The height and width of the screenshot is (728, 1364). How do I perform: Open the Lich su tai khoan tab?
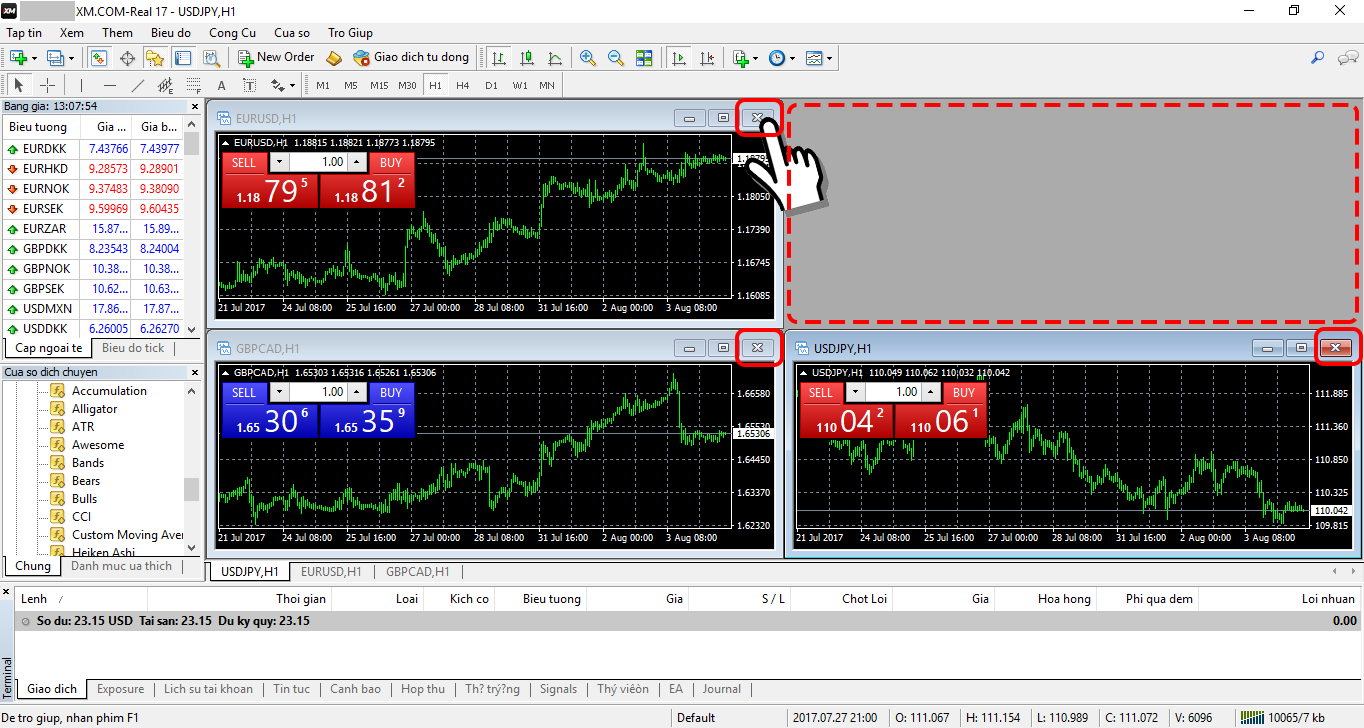[208, 689]
